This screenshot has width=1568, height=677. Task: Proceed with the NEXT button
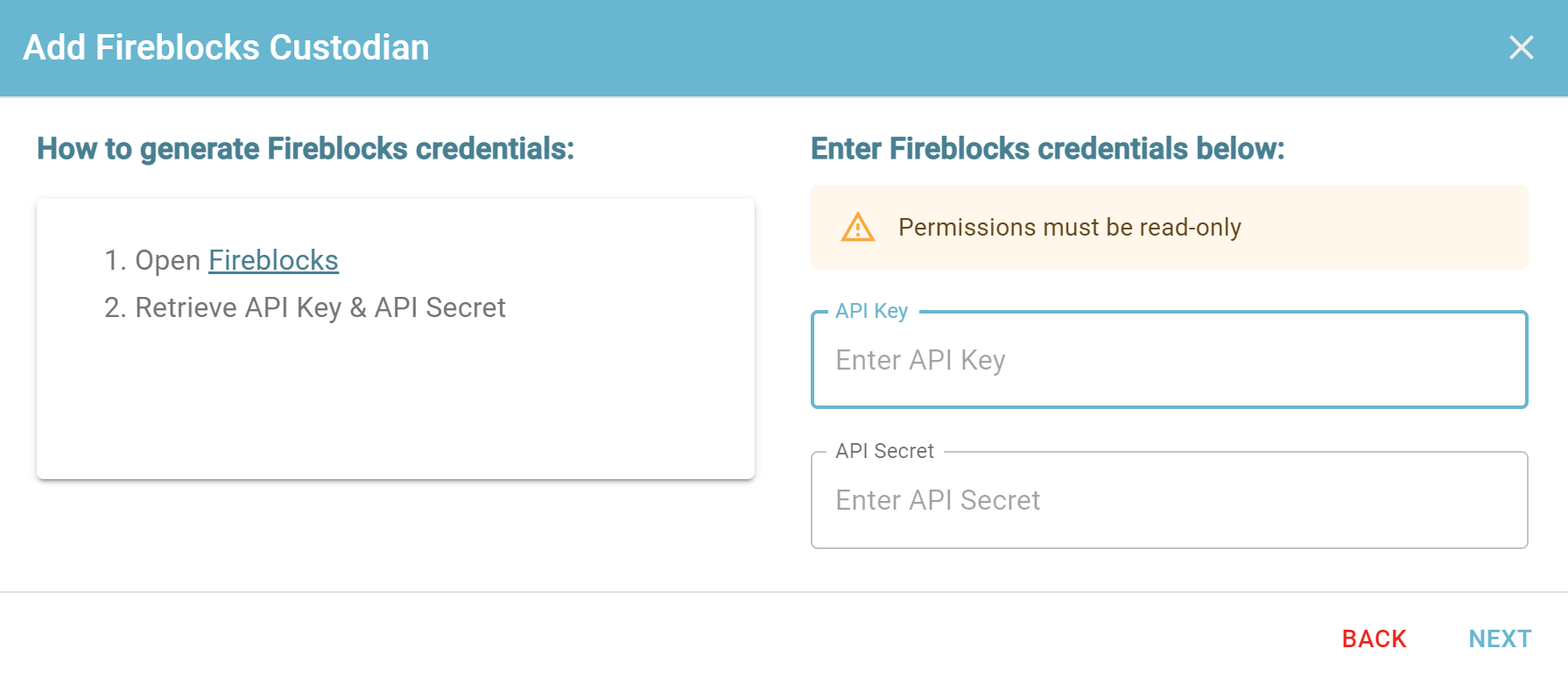tap(1500, 638)
